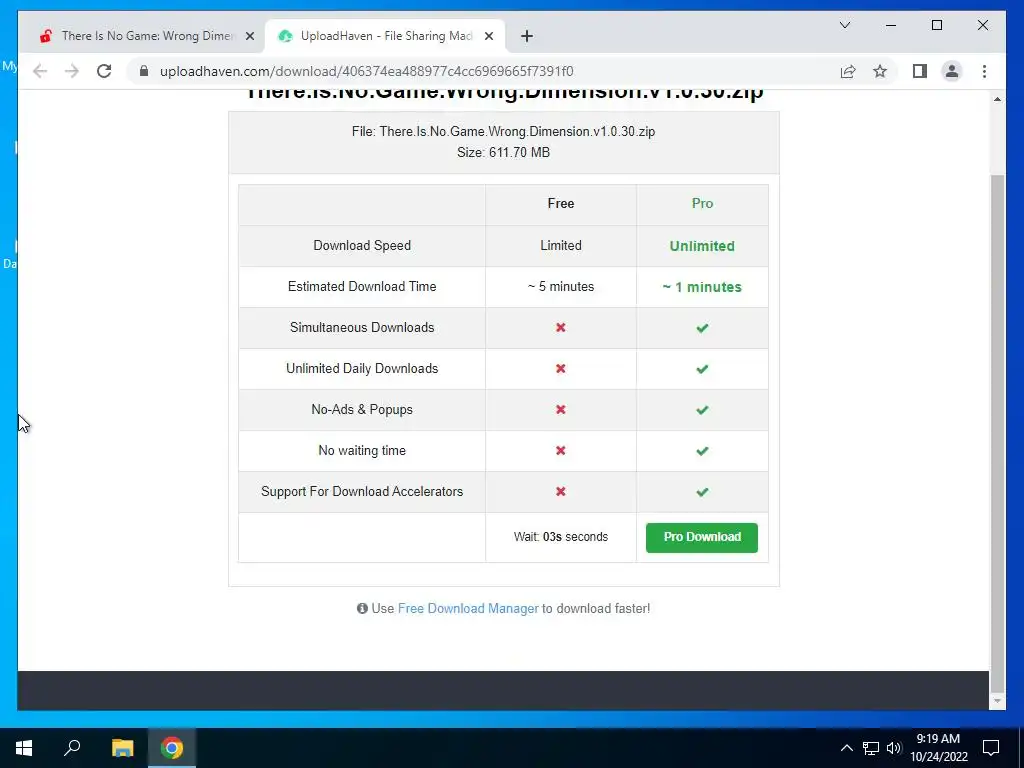Viewport: 1024px width, 768px height.
Task: Click the red X for Download Accelerators
Action: [x=561, y=492]
